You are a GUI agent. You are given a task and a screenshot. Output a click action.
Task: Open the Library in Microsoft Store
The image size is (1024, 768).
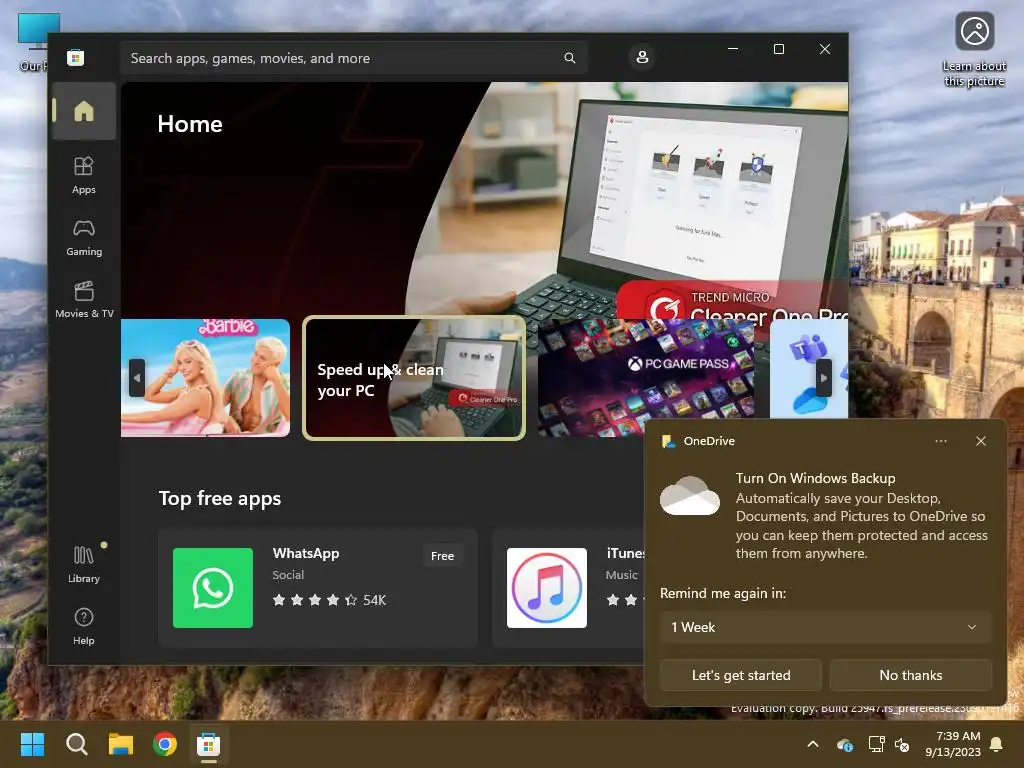click(84, 564)
